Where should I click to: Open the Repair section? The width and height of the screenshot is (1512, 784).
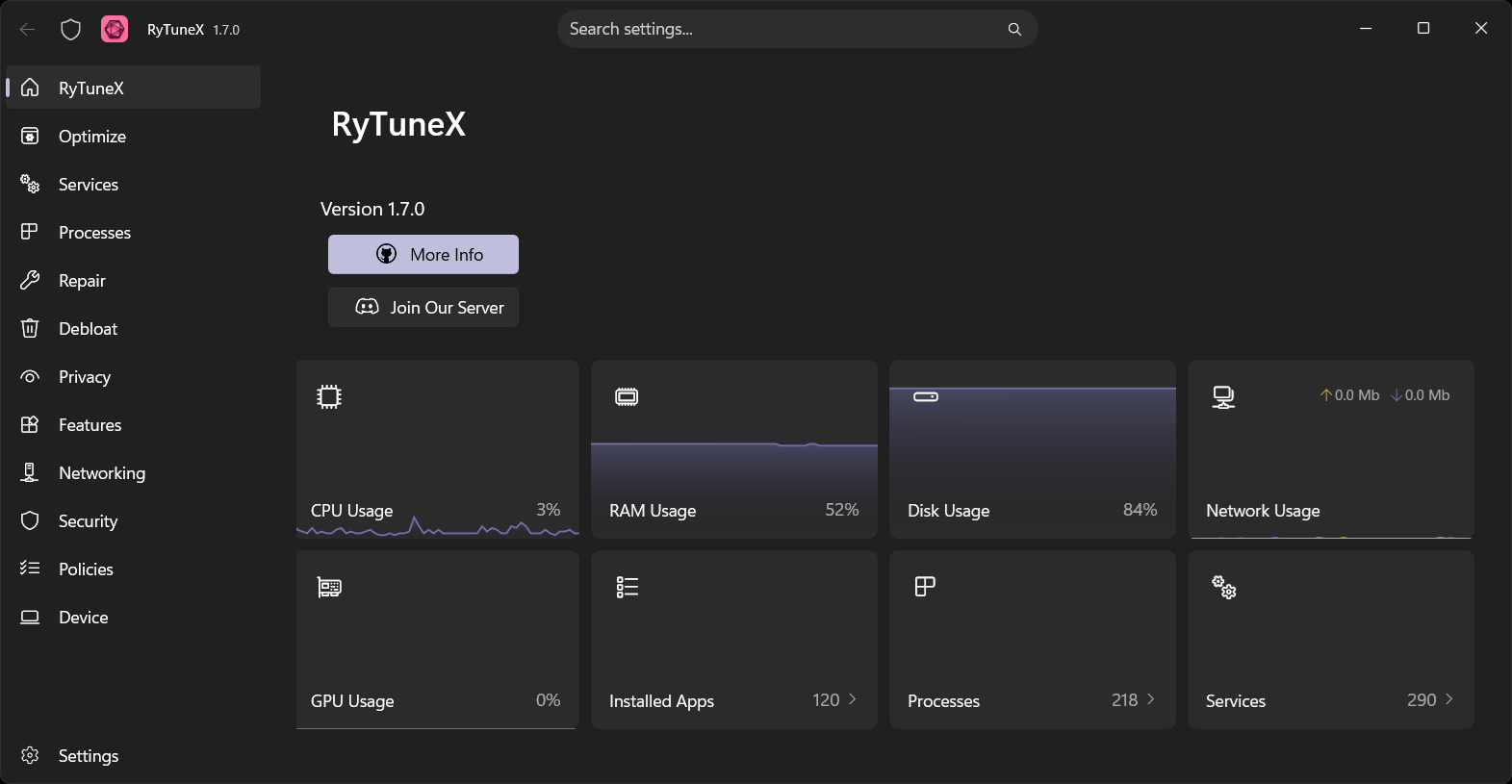(133, 280)
